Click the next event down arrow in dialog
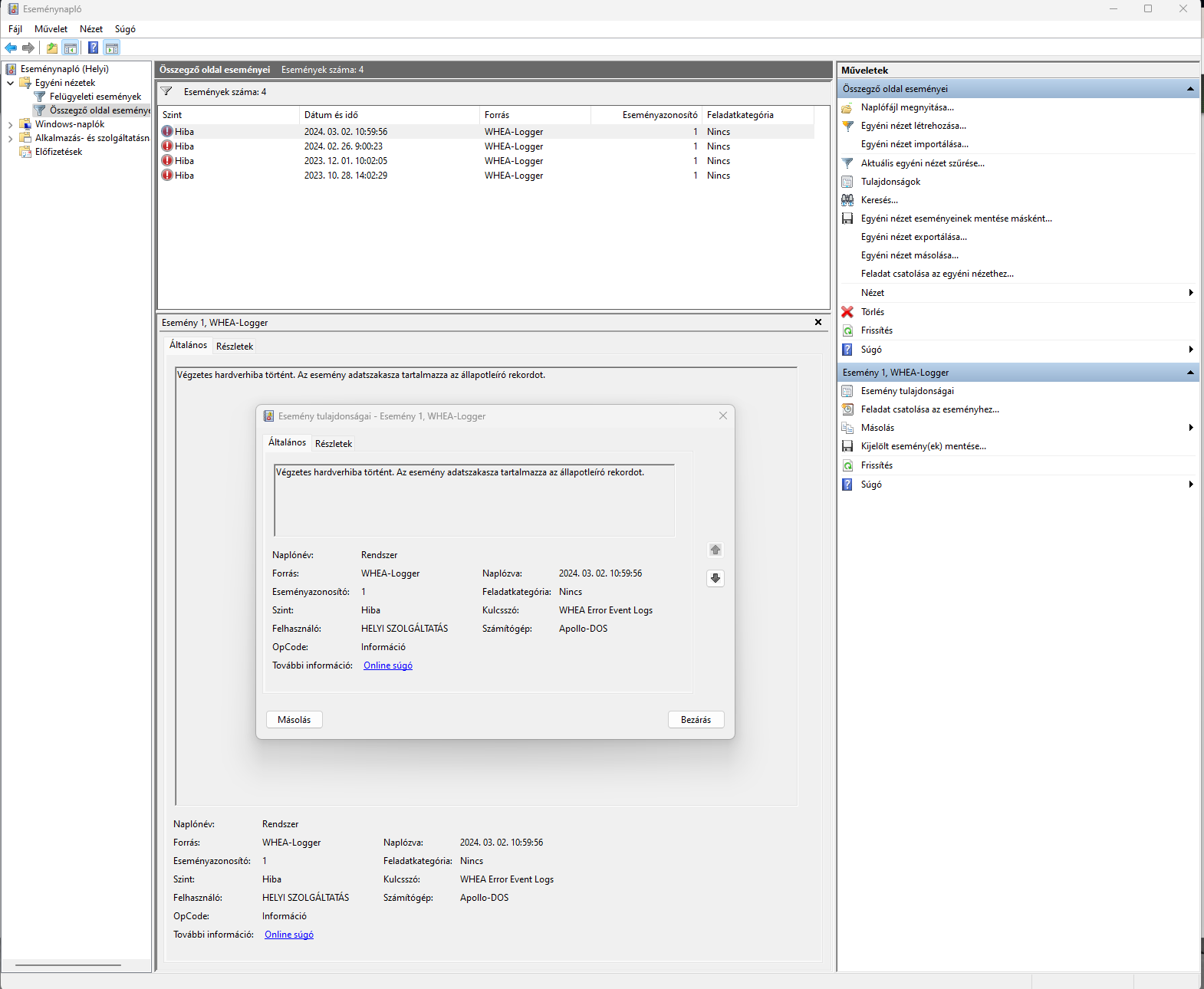The height and width of the screenshot is (989, 1204). pos(715,578)
